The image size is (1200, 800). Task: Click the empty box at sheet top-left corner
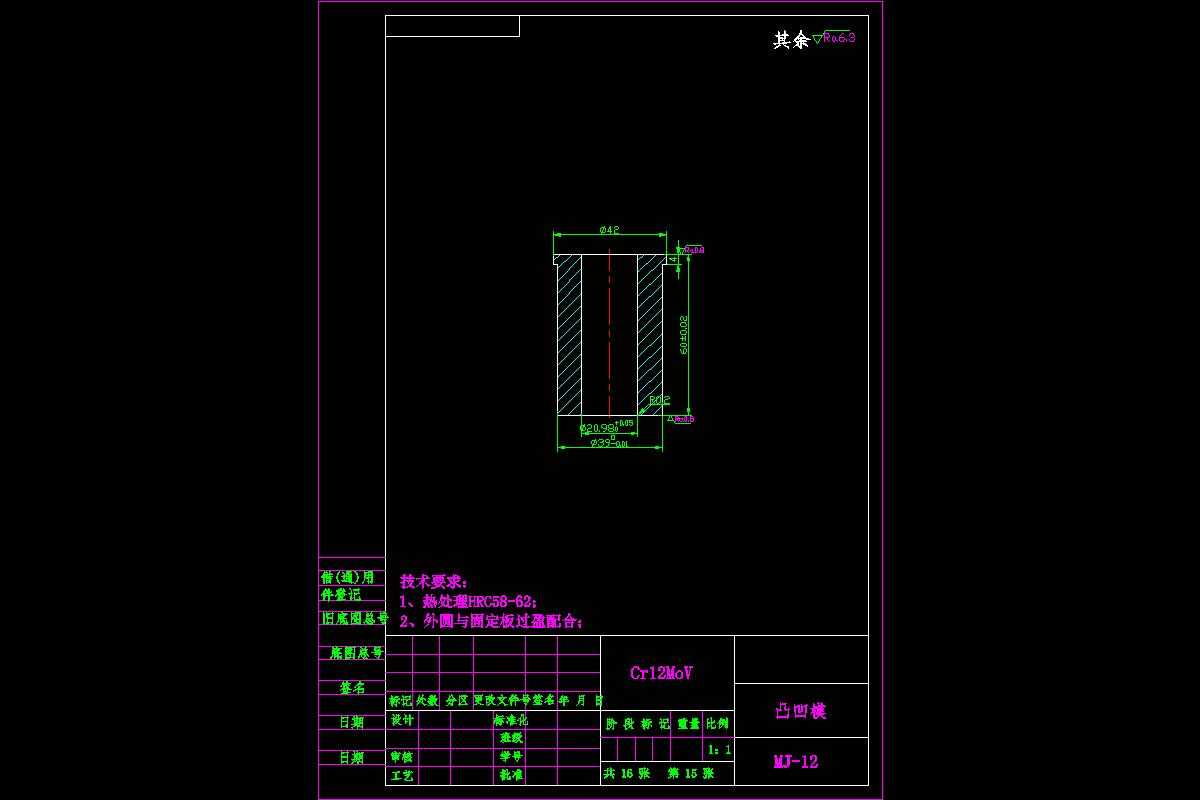(452, 26)
